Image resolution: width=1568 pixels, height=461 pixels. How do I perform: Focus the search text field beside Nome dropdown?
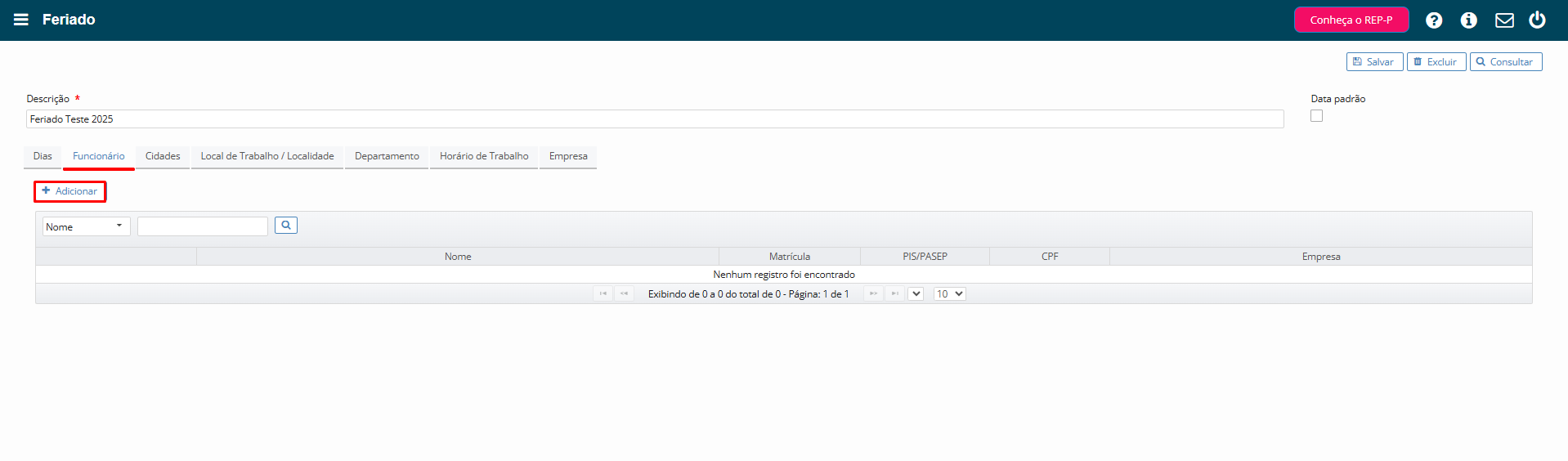203,226
